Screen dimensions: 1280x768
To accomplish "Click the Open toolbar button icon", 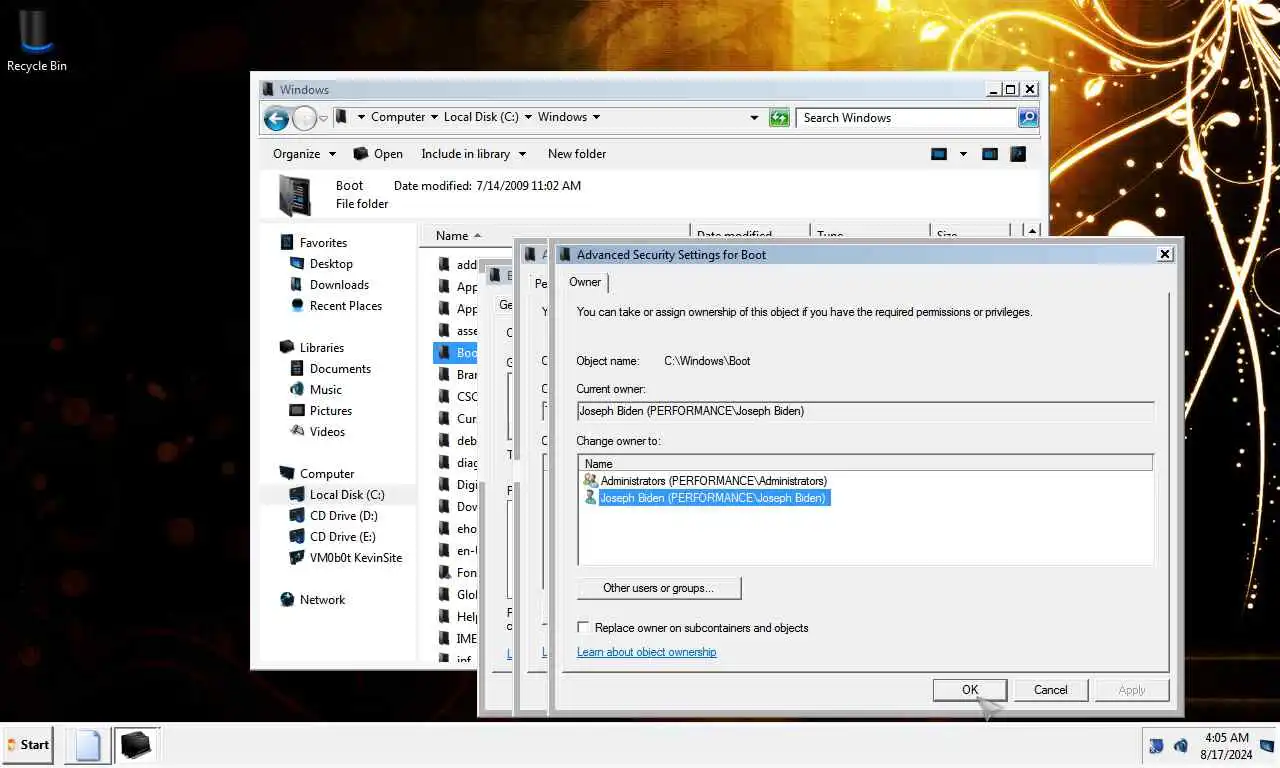I will click(x=361, y=154).
